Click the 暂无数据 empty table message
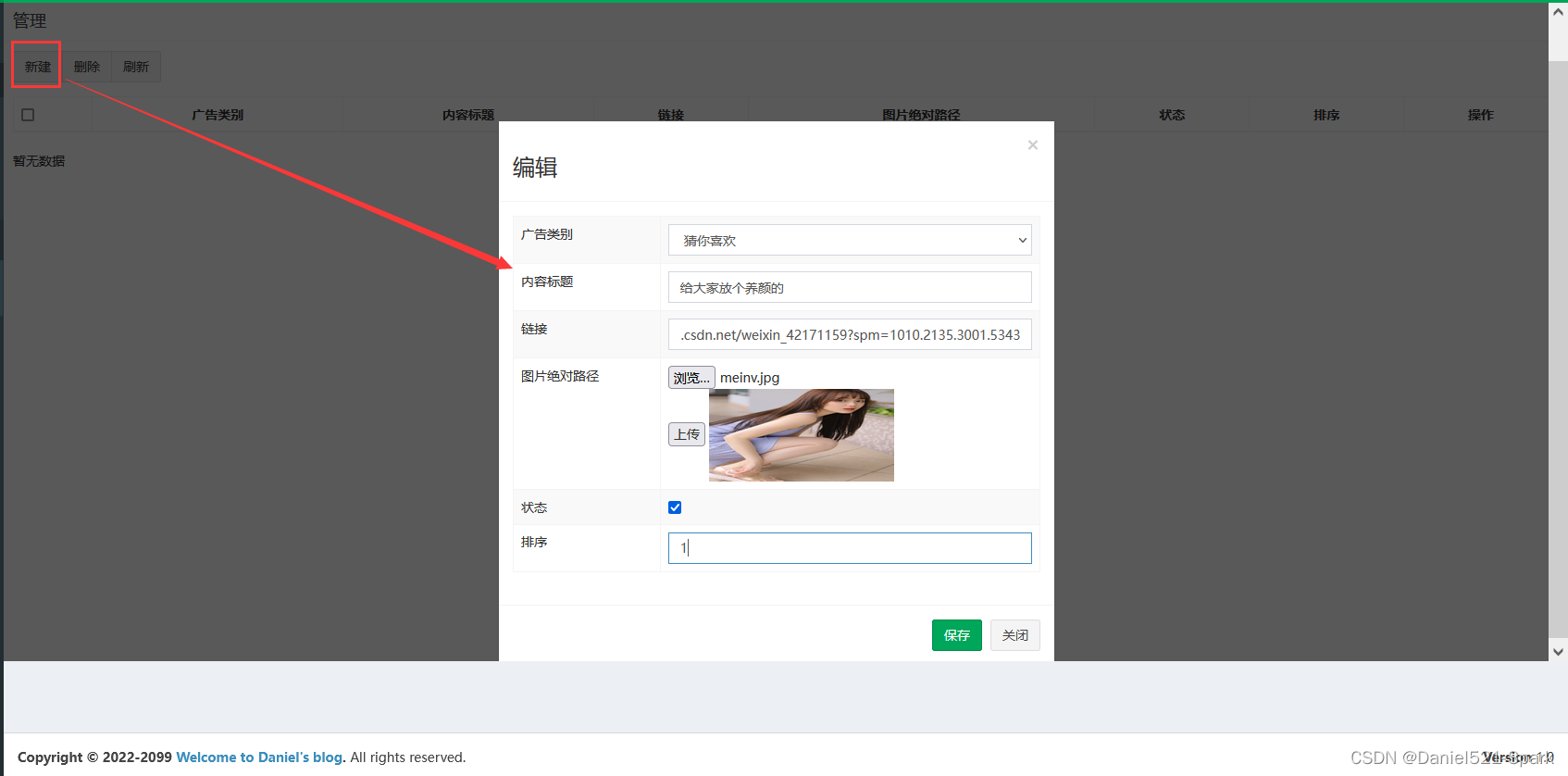 (39, 161)
